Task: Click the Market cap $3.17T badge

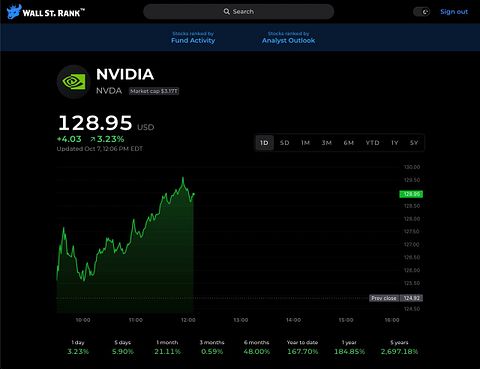Action: (154, 91)
